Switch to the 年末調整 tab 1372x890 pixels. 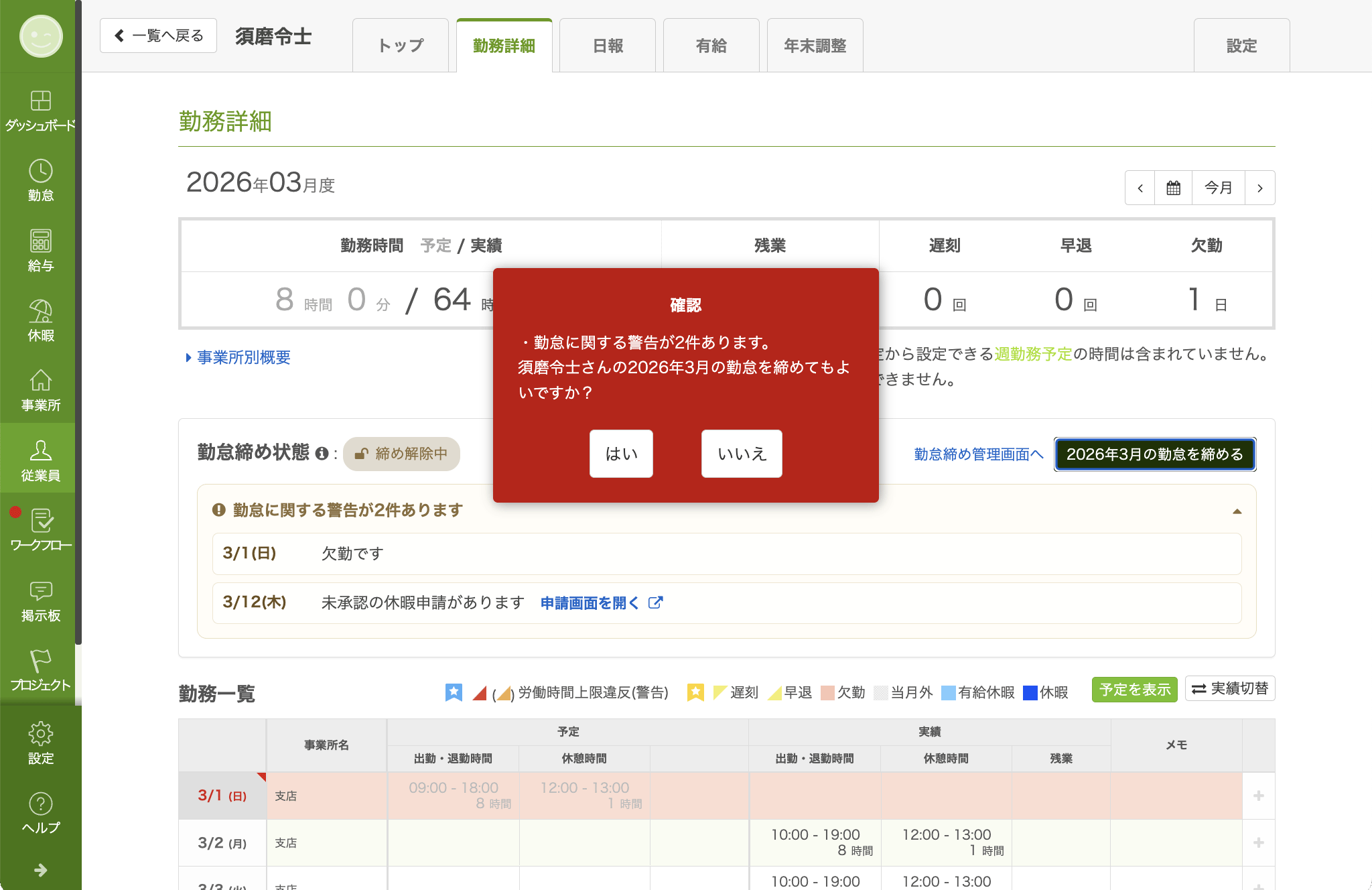coord(815,46)
